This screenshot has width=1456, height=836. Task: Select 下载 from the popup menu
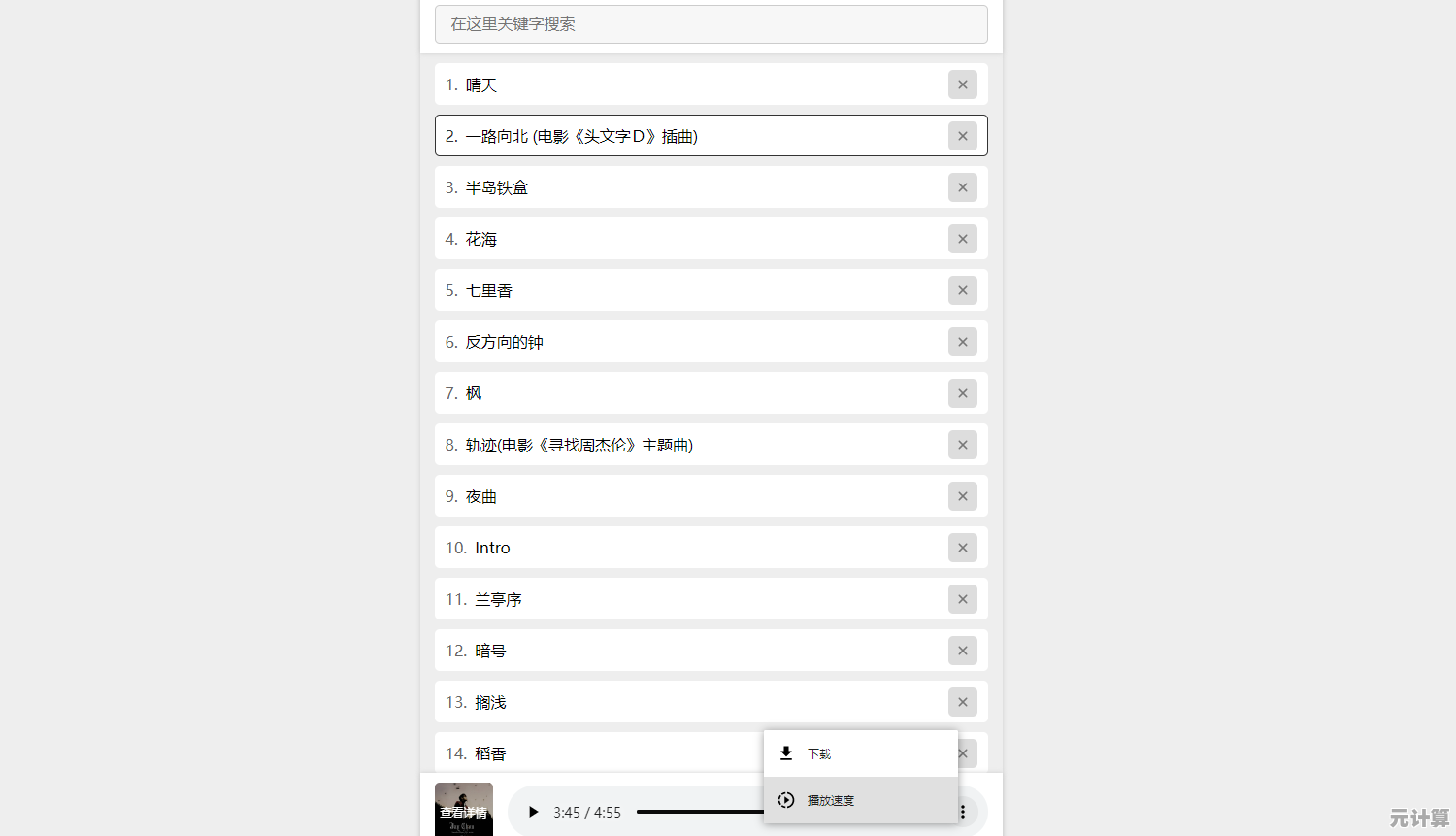[x=861, y=753]
